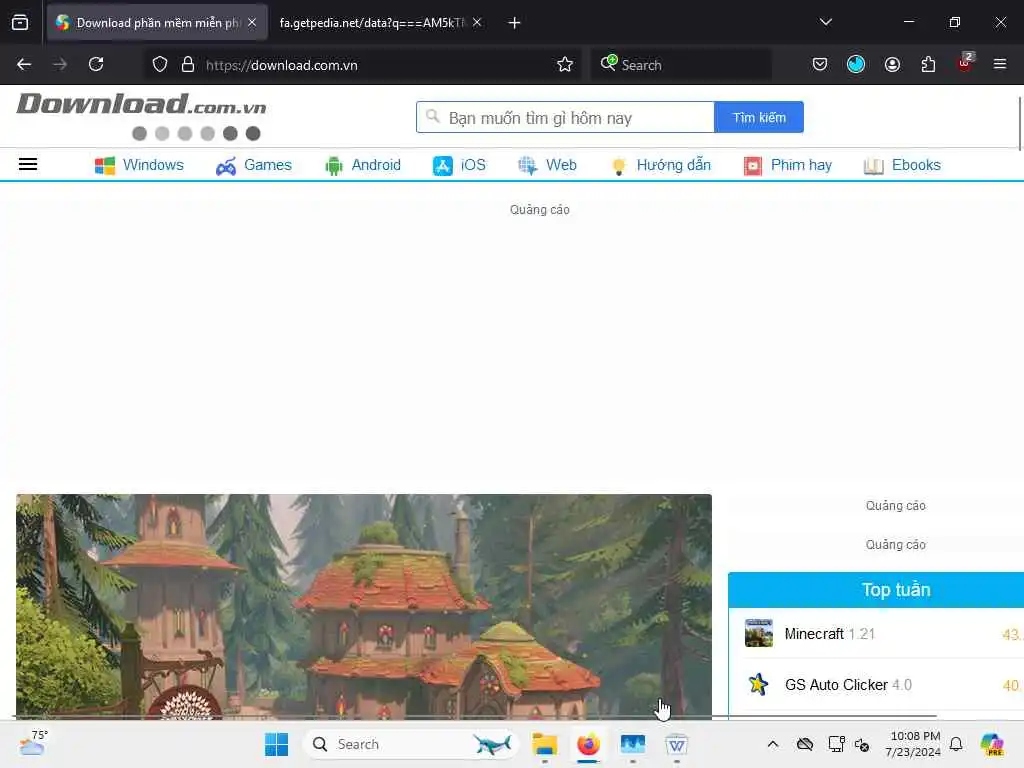Image resolution: width=1024 pixels, height=768 pixels.
Task: Switch to the fa.getpedia.net tab
Action: coord(372,23)
